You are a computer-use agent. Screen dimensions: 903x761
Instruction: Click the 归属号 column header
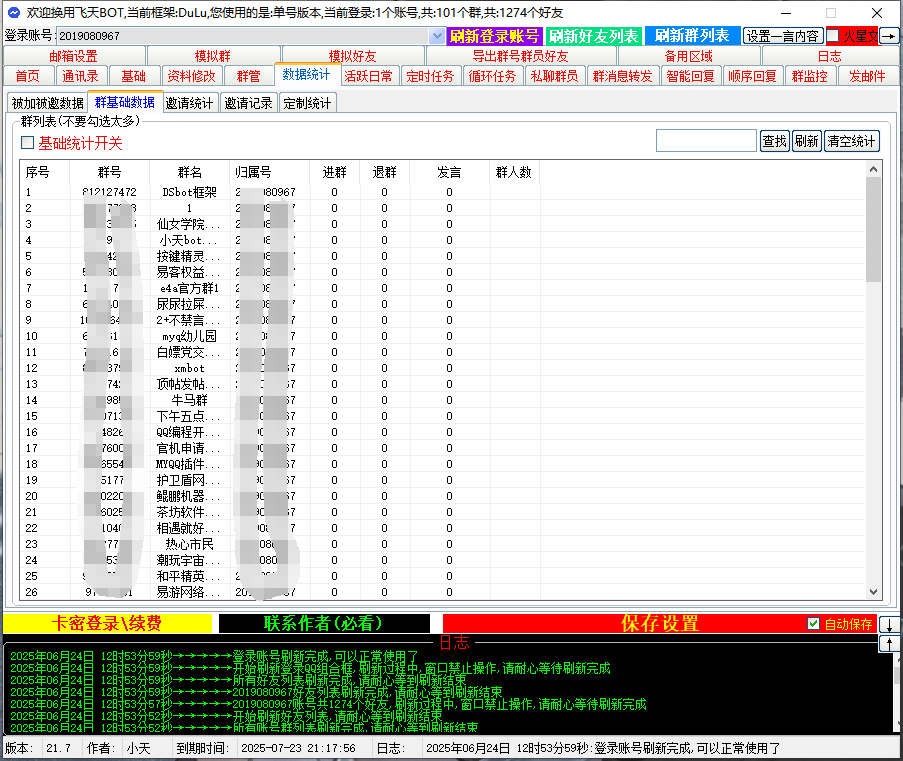(x=270, y=172)
